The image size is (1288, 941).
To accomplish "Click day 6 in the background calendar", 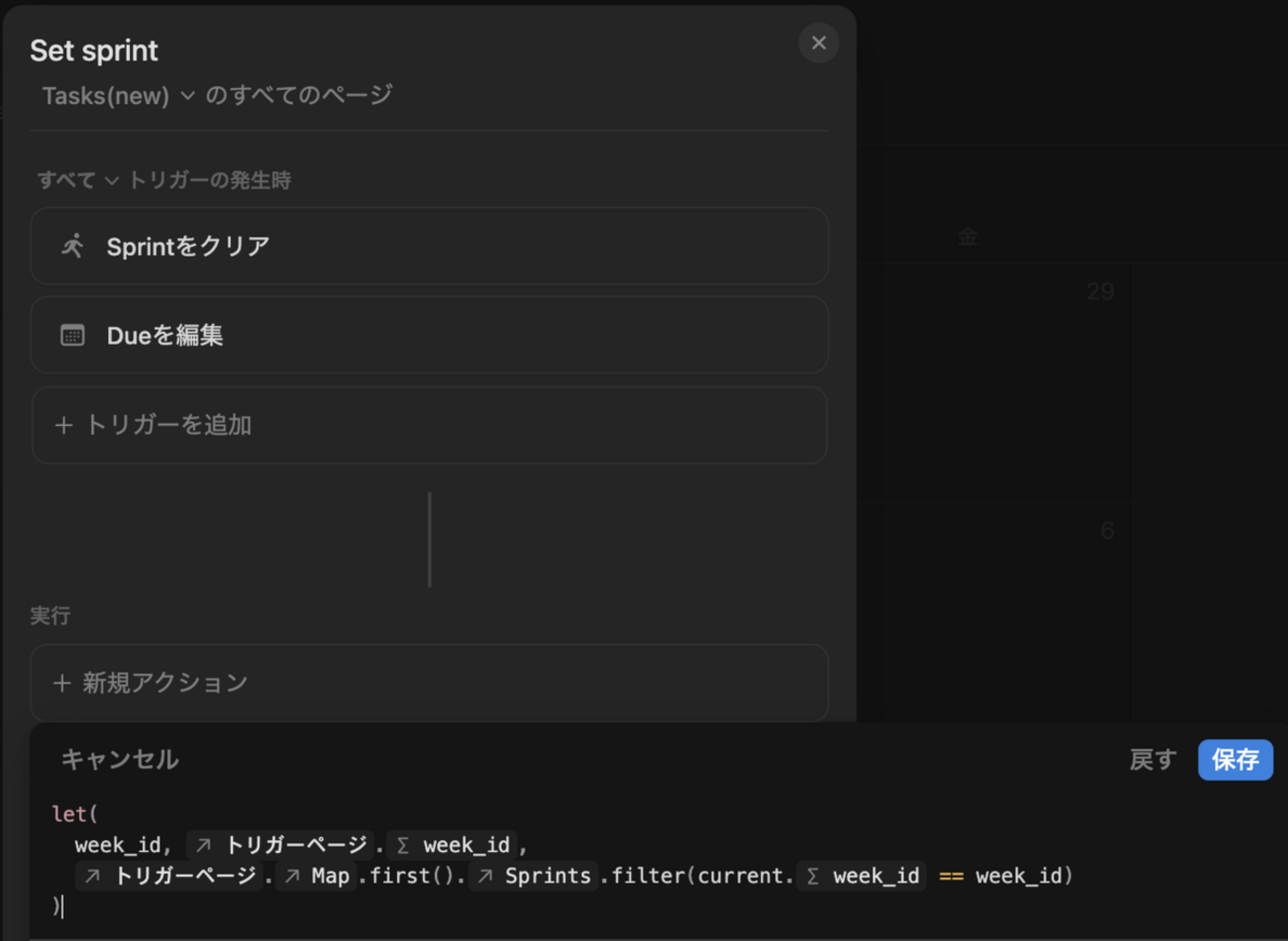I will coord(1108,531).
